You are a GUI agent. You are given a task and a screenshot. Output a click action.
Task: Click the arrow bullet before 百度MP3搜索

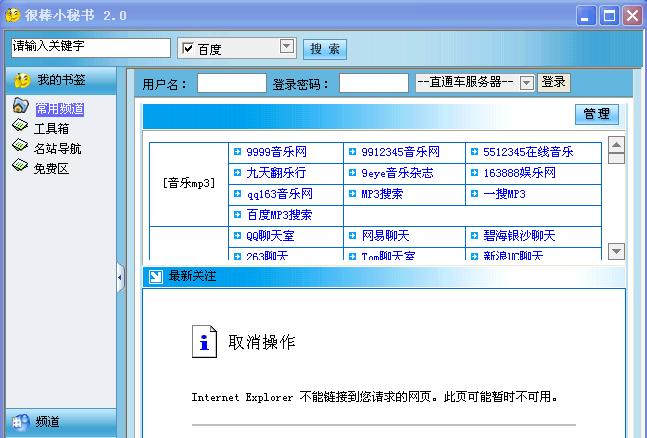237,215
